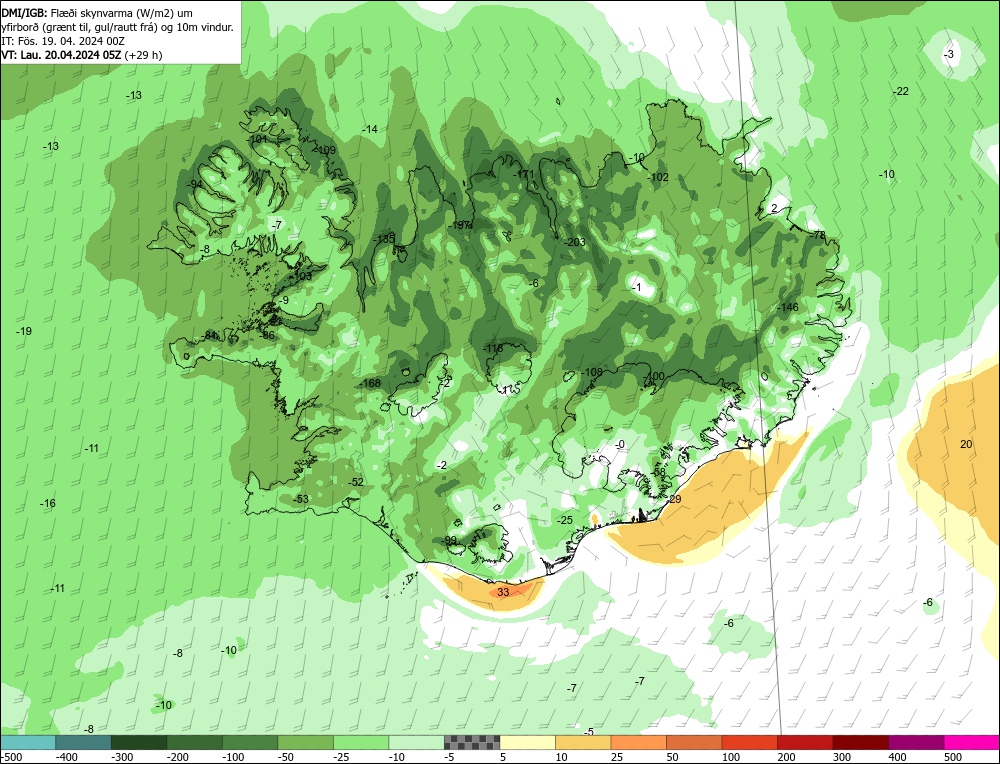Click the '-19' value at the western edge
This screenshot has width=1000, height=764.
24,331
